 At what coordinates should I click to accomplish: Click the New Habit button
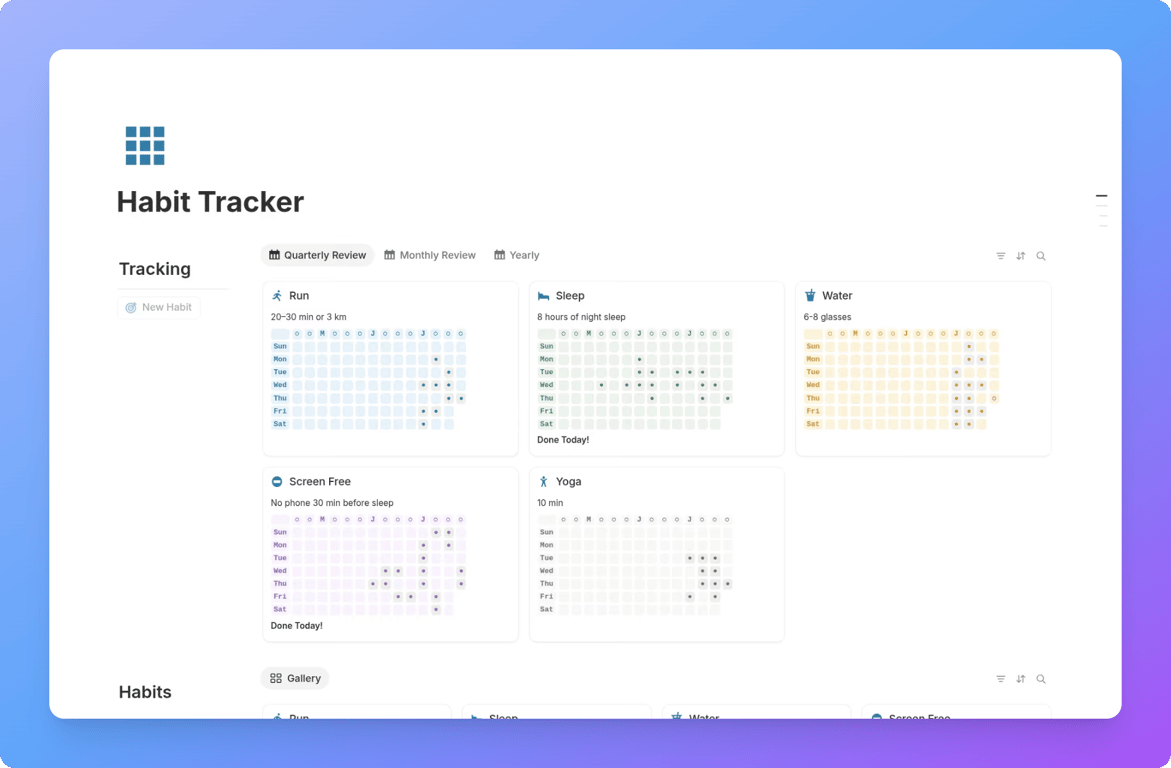(158, 307)
